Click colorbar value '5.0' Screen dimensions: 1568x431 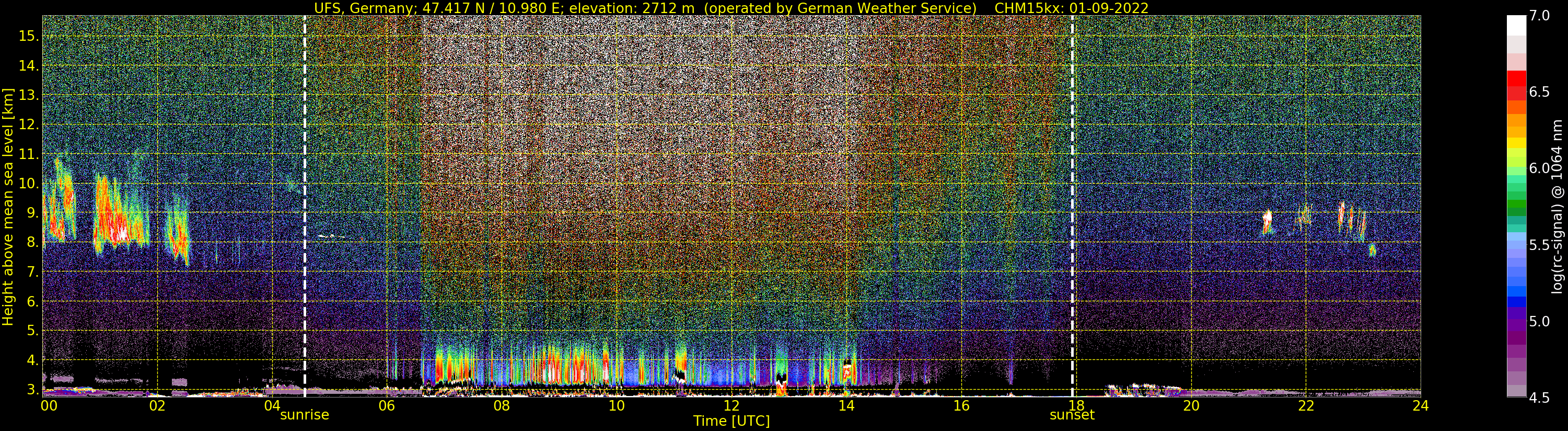(x=1539, y=321)
